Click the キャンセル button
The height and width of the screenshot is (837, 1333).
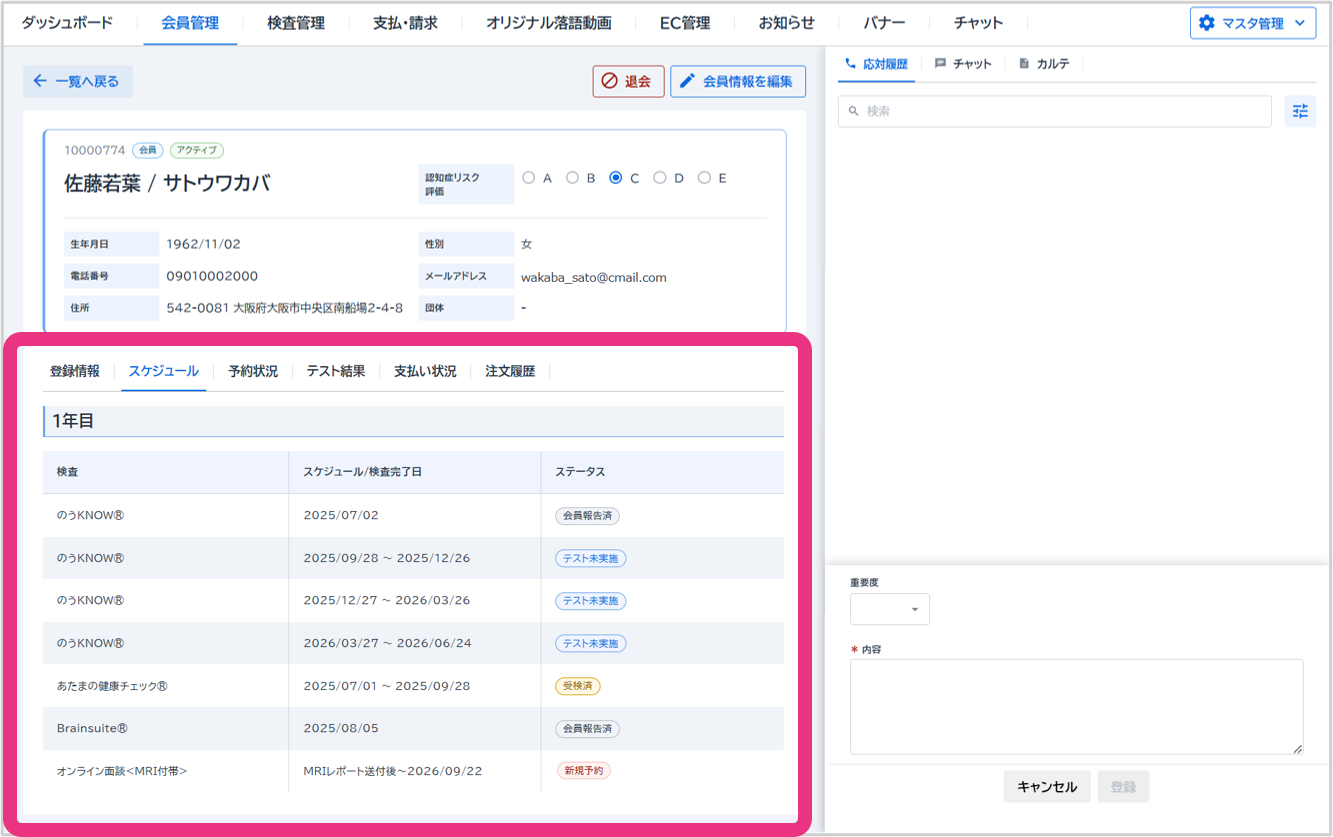[1046, 787]
